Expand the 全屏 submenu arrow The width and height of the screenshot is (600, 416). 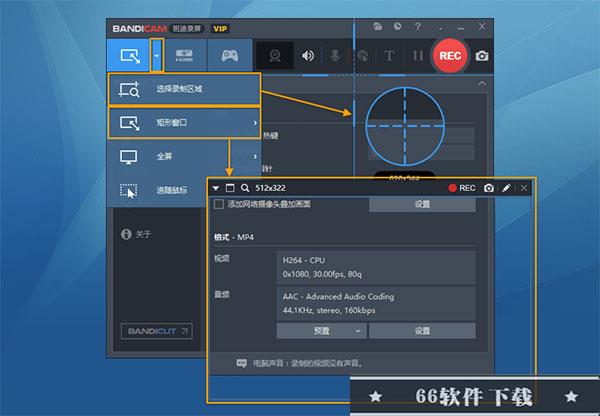[255, 157]
